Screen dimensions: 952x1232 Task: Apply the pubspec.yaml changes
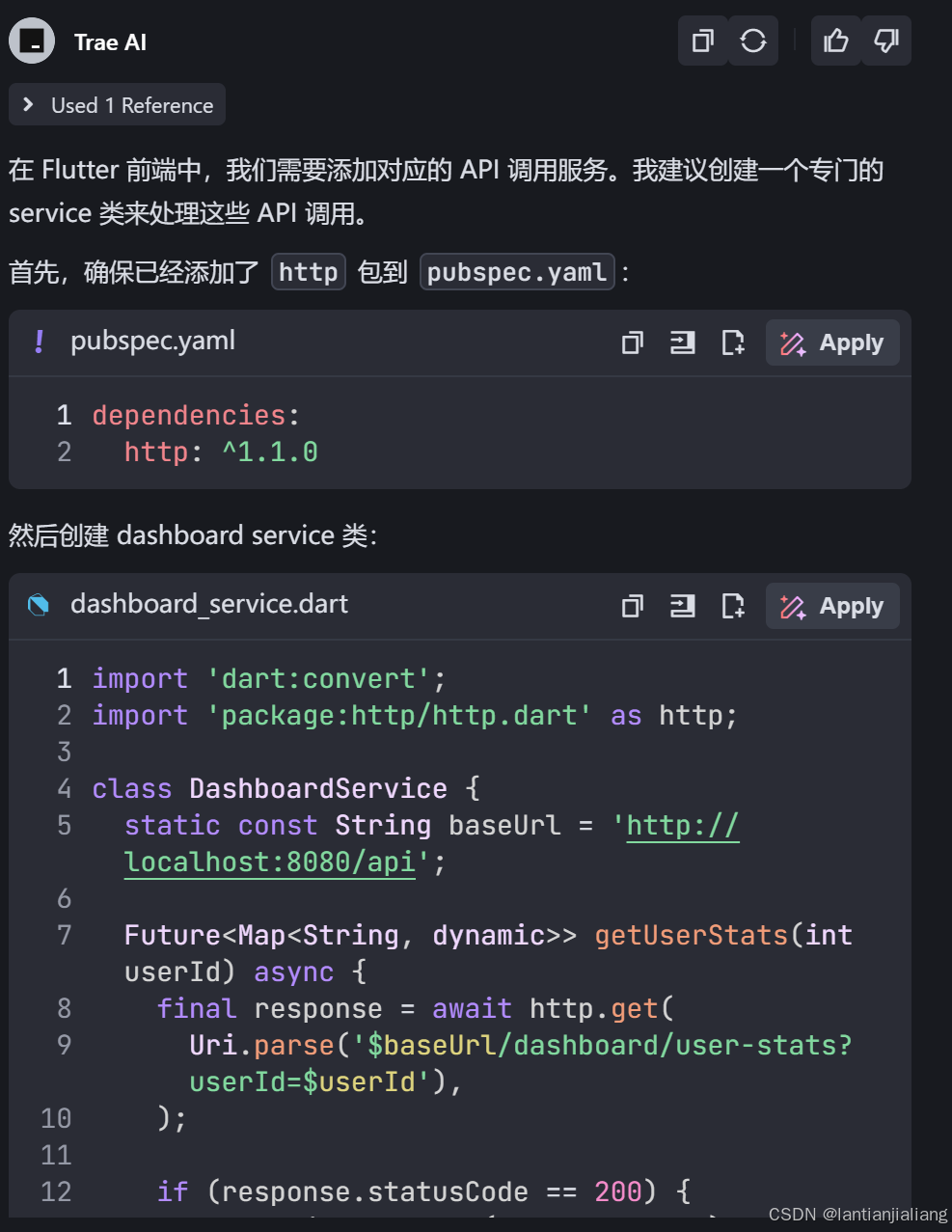click(832, 342)
